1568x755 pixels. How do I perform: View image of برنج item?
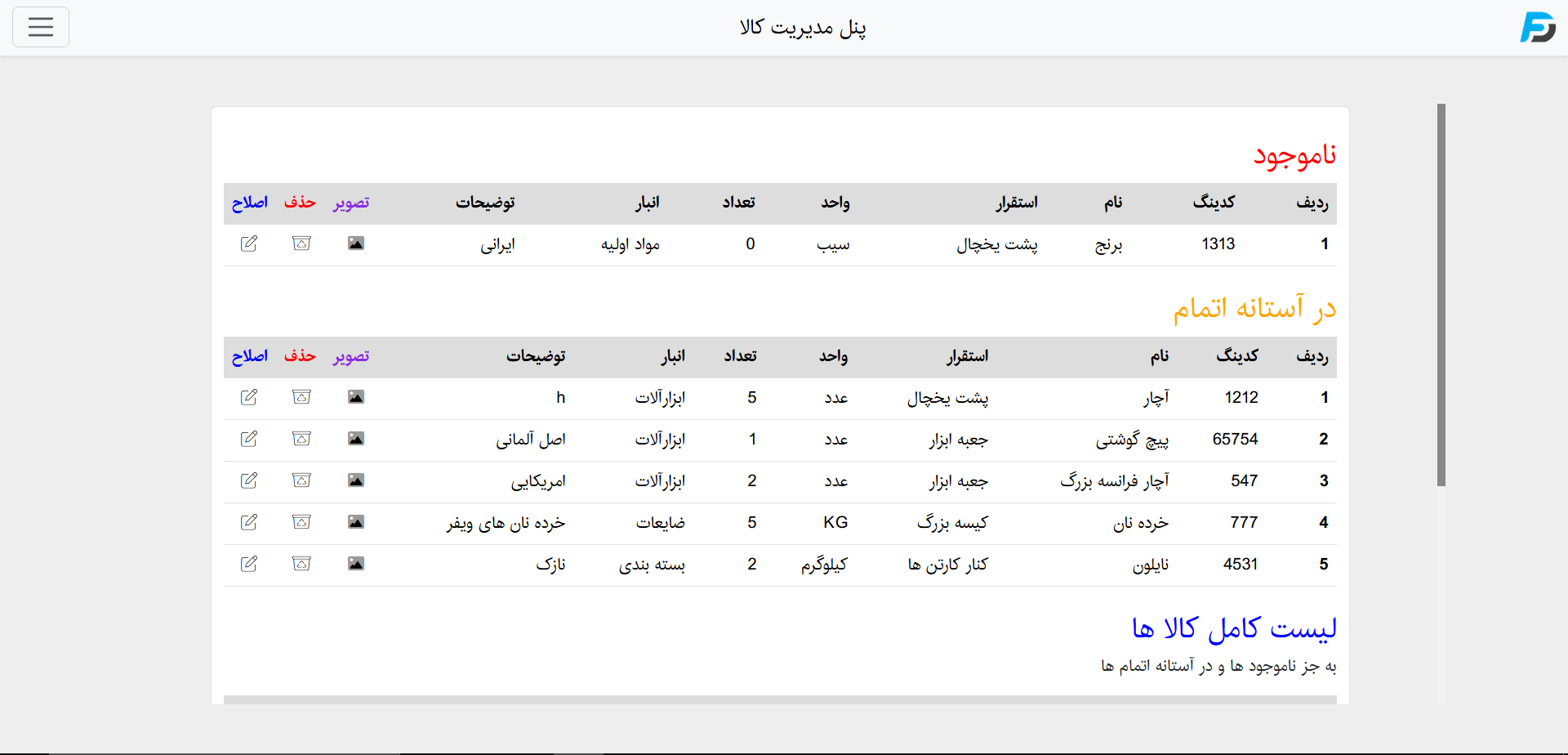(x=355, y=243)
